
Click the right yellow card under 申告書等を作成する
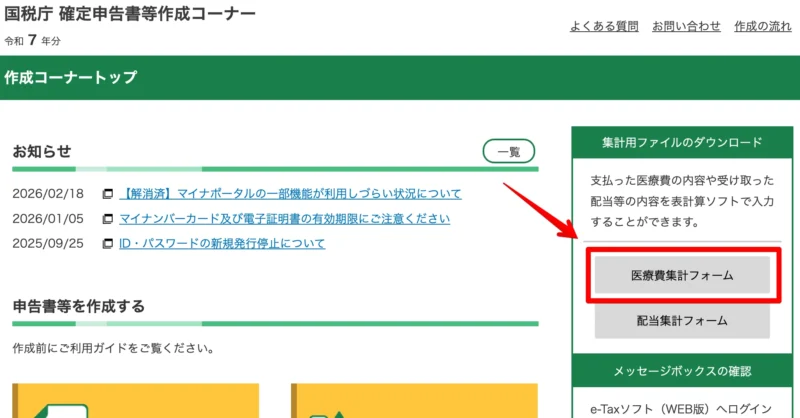point(414,401)
